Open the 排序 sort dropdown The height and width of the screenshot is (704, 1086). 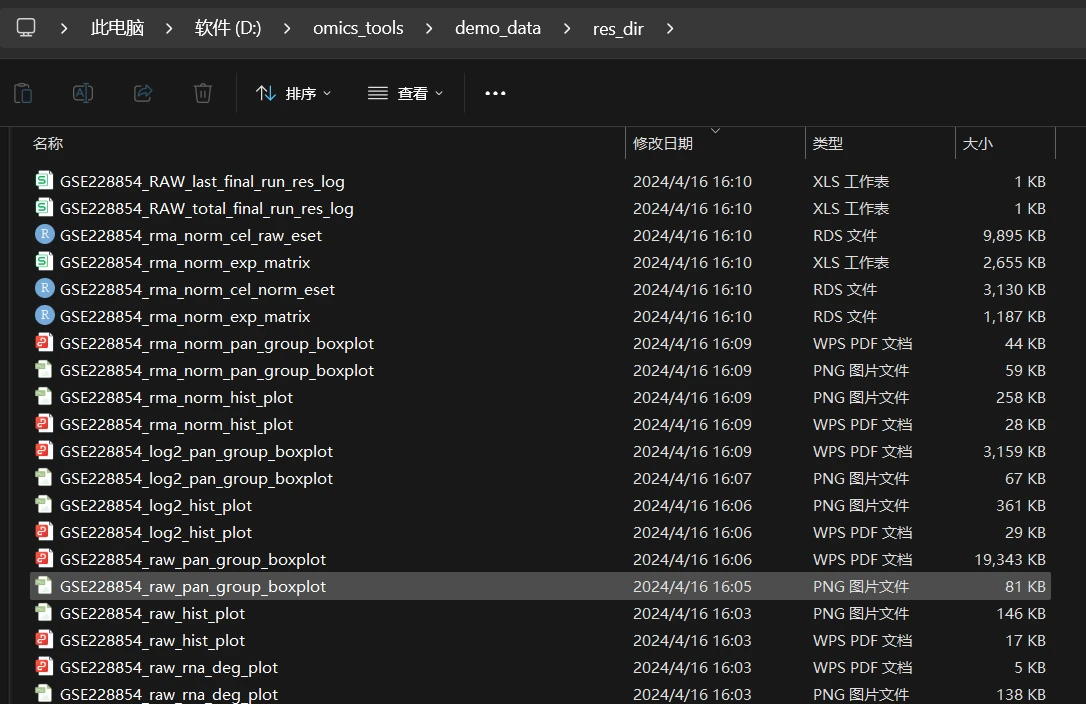293,93
